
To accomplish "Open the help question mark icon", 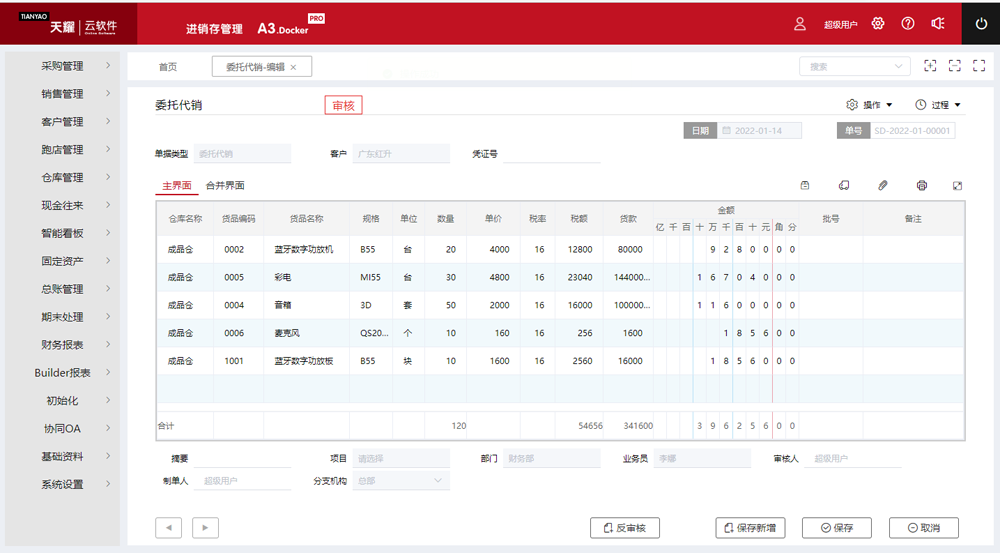I will click(x=908, y=23).
